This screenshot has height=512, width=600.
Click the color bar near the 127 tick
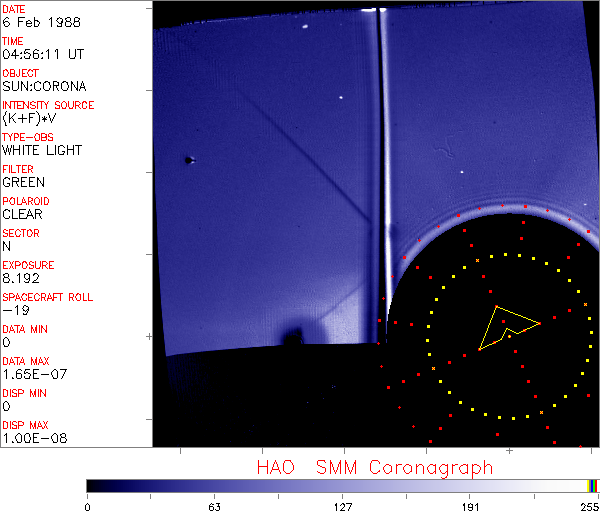(x=342, y=485)
